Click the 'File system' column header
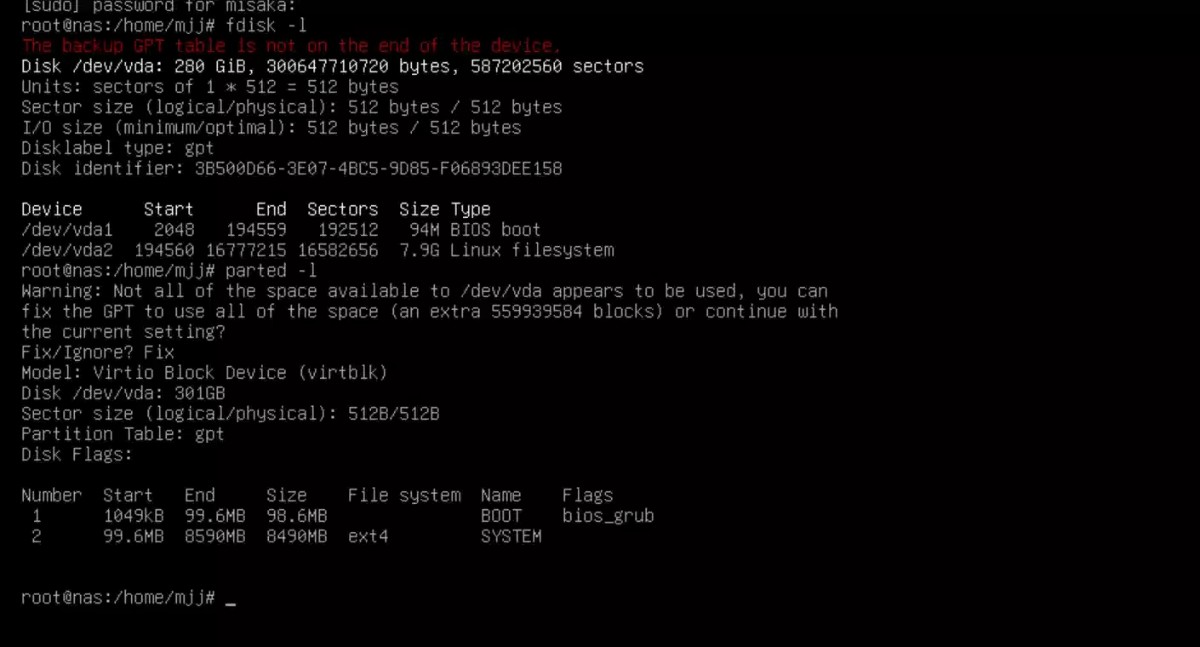The image size is (1200, 647). coord(404,495)
